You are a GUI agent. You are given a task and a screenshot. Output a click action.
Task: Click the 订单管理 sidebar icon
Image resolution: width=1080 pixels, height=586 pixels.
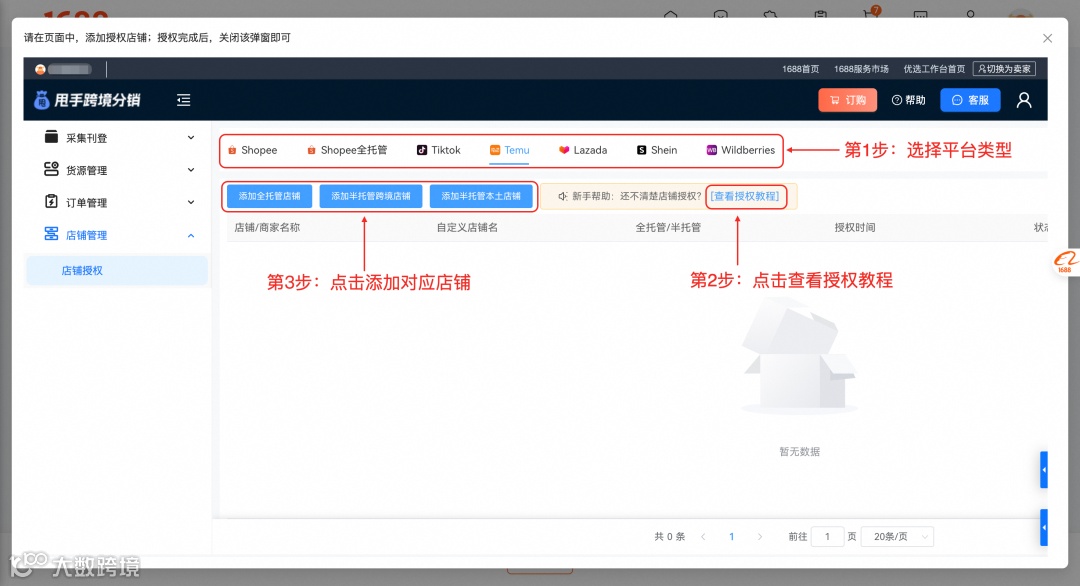pos(51,202)
